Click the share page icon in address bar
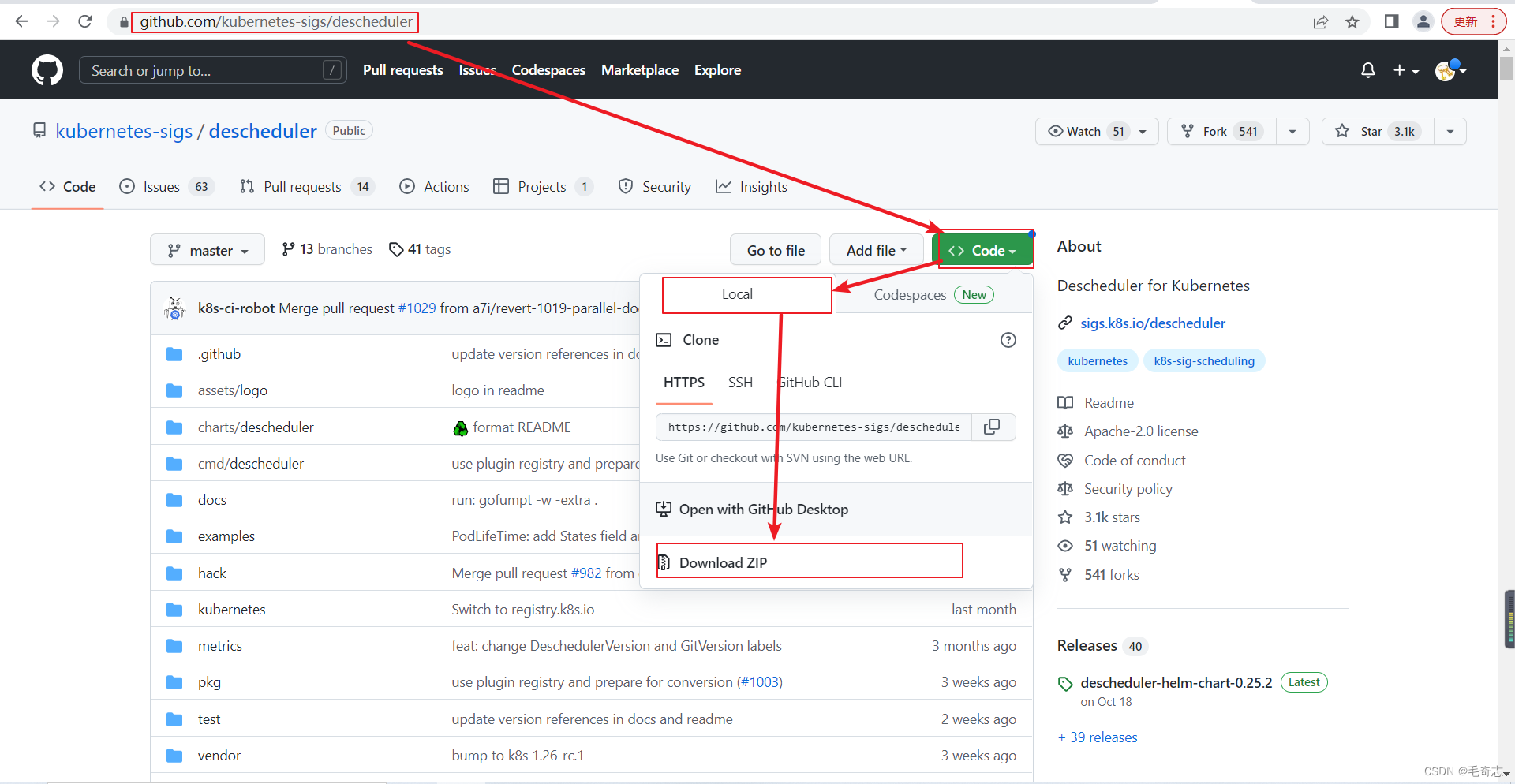This screenshot has height=784, width=1515. [x=1321, y=21]
